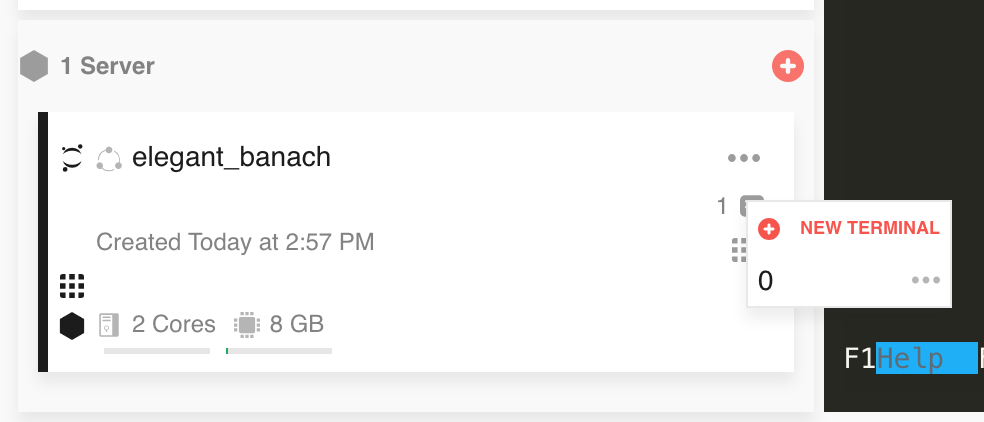Screen dimensions: 984x422
Task: Click the Jupyter icon beside elegant_banach
Action: pos(72,158)
